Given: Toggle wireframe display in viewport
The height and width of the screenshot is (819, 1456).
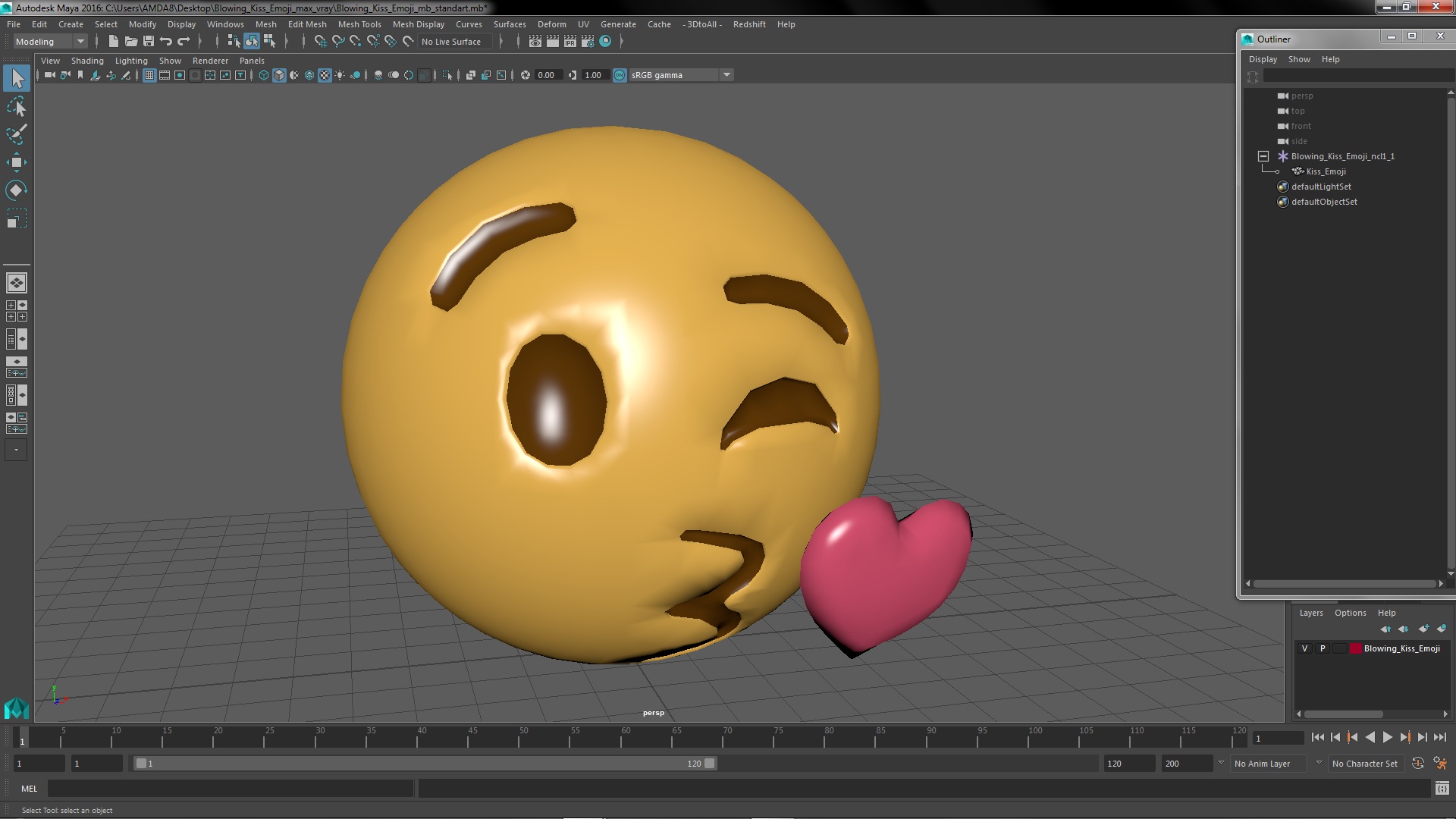Looking at the screenshot, I should click(264, 75).
